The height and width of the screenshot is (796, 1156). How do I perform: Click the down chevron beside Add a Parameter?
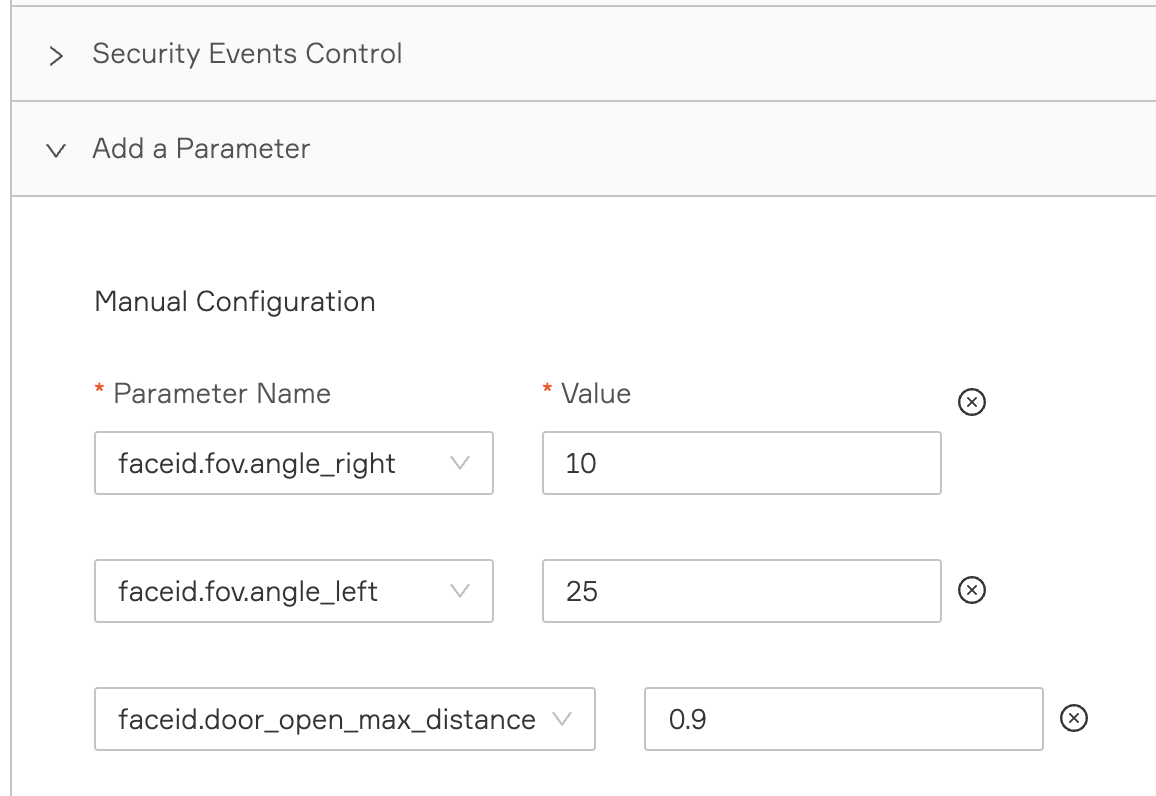point(57,150)
